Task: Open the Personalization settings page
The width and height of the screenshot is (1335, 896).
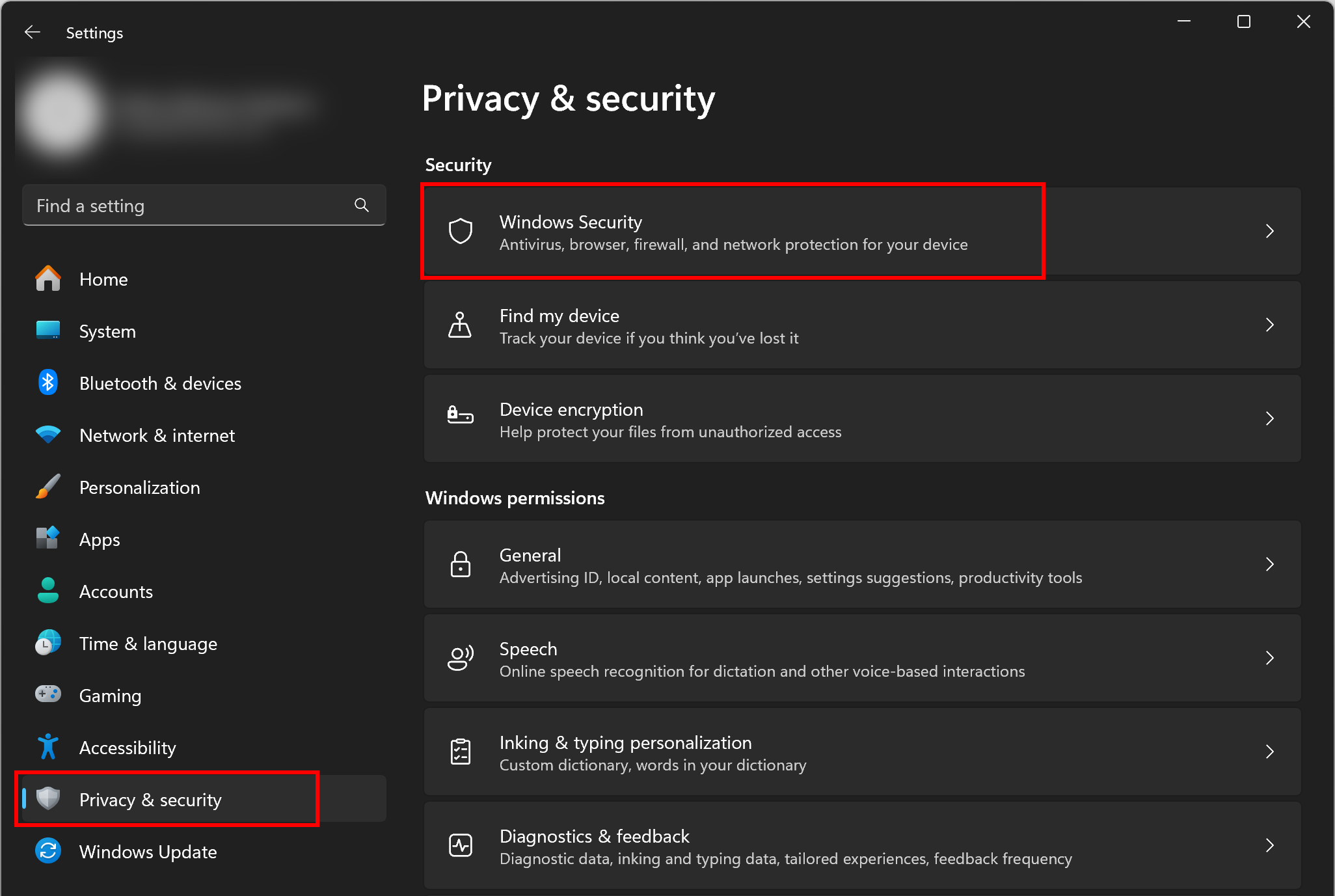Action: coord(139,487)
